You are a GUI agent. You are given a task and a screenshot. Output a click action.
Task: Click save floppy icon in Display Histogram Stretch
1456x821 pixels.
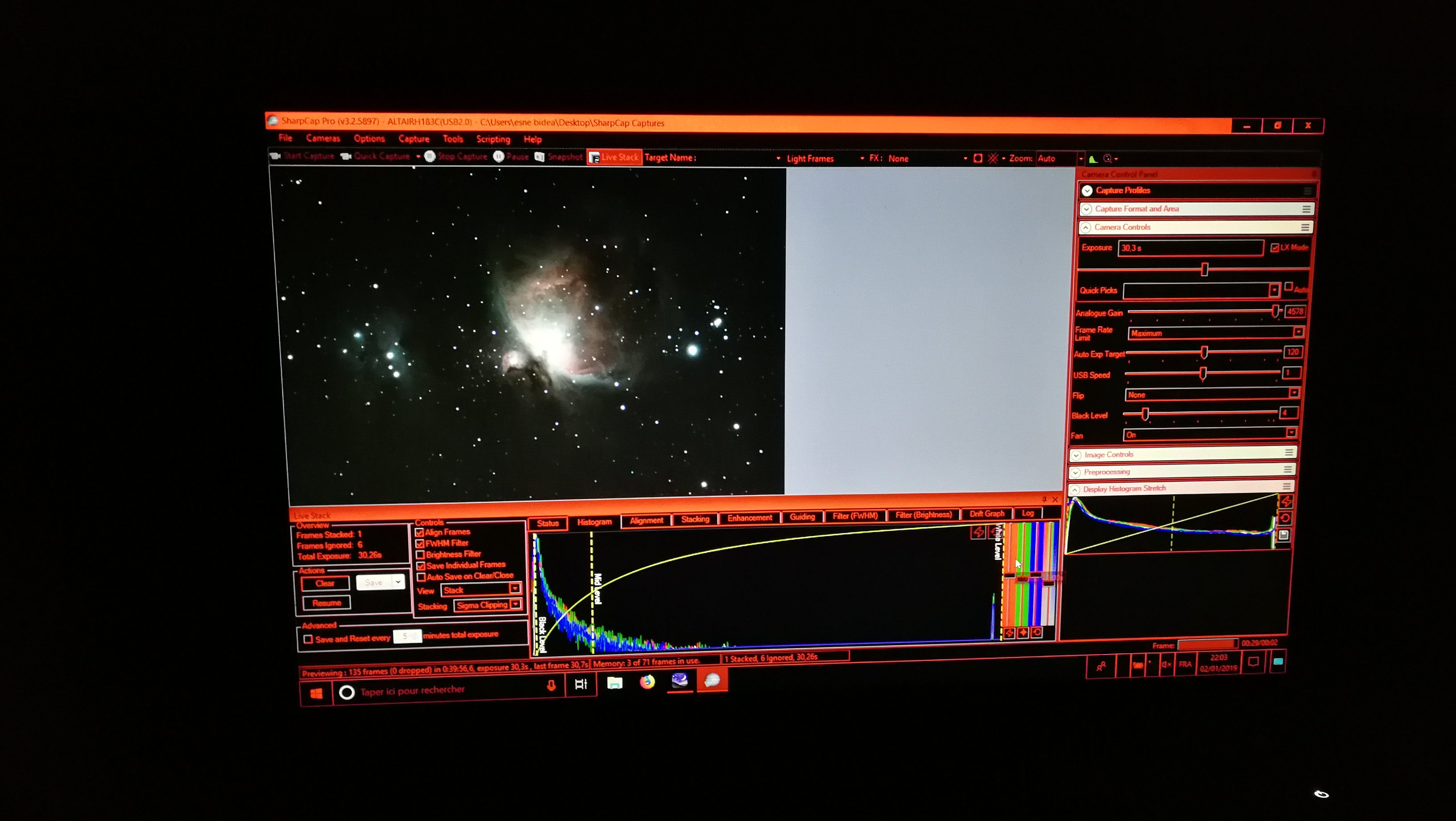coord(1284,535)
